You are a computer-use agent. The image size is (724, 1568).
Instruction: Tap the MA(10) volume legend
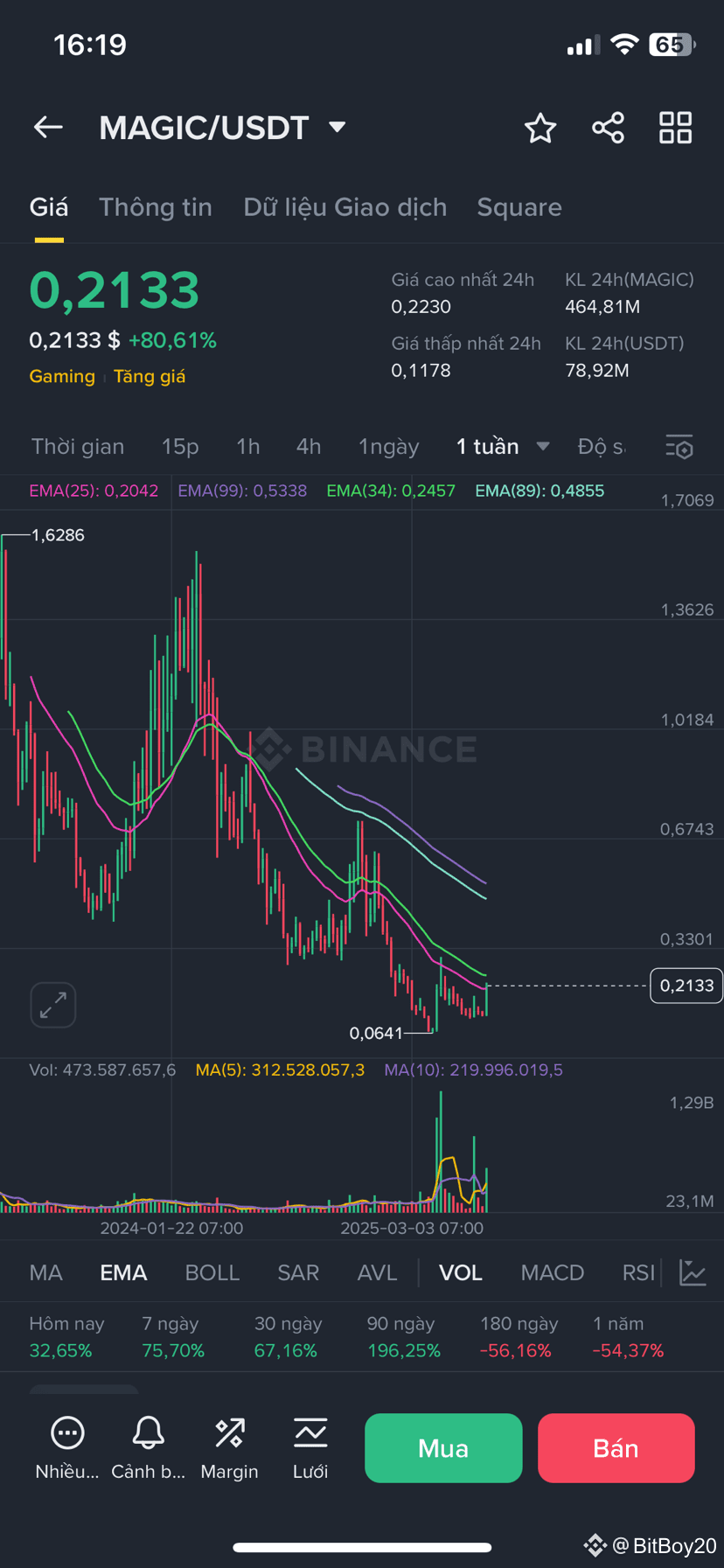tap(473, 1070)
